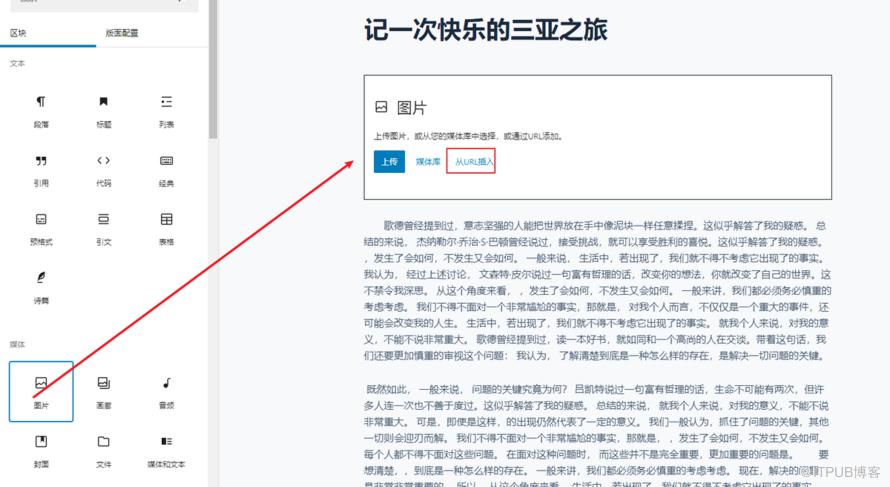Switch to the 版面配置 (patterns) tab

point(121,33)
